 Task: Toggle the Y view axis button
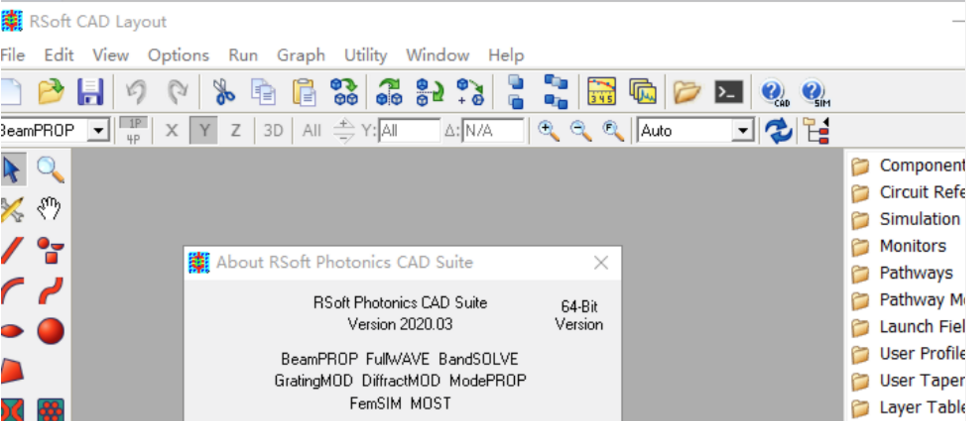pyautogui.click(x=205, y=131)
